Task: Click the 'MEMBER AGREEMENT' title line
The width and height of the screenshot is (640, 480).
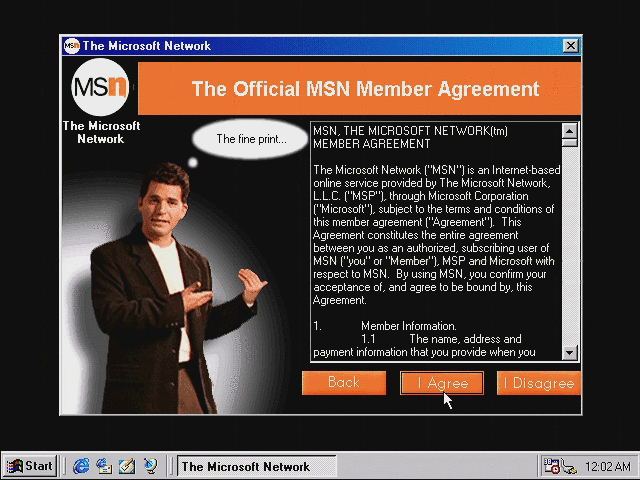Action: tap(371, 144)
